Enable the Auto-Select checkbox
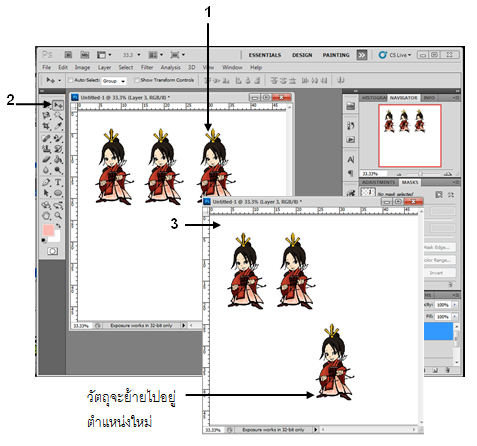Viewport: 477px width, 446px height. [70, 80]
